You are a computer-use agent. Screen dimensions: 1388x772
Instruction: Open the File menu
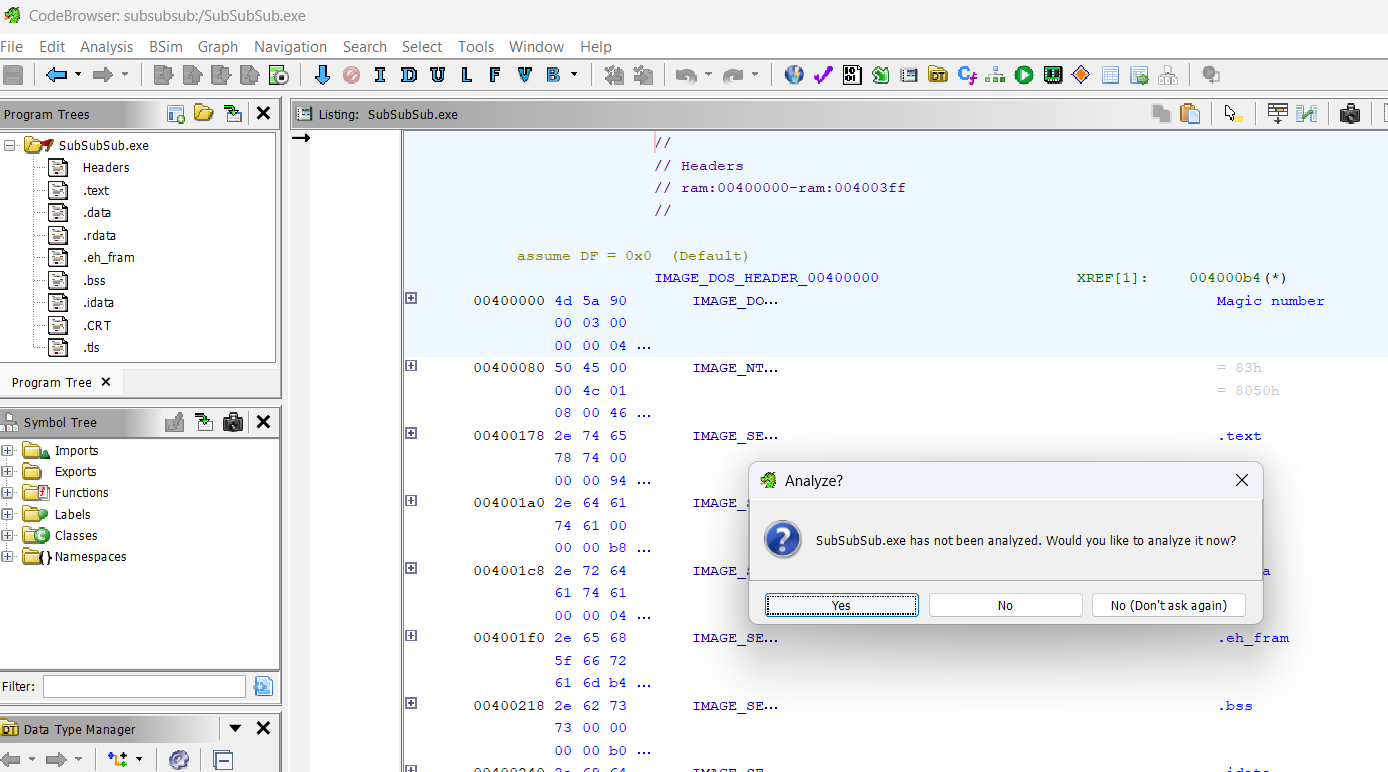click(12, 47)
